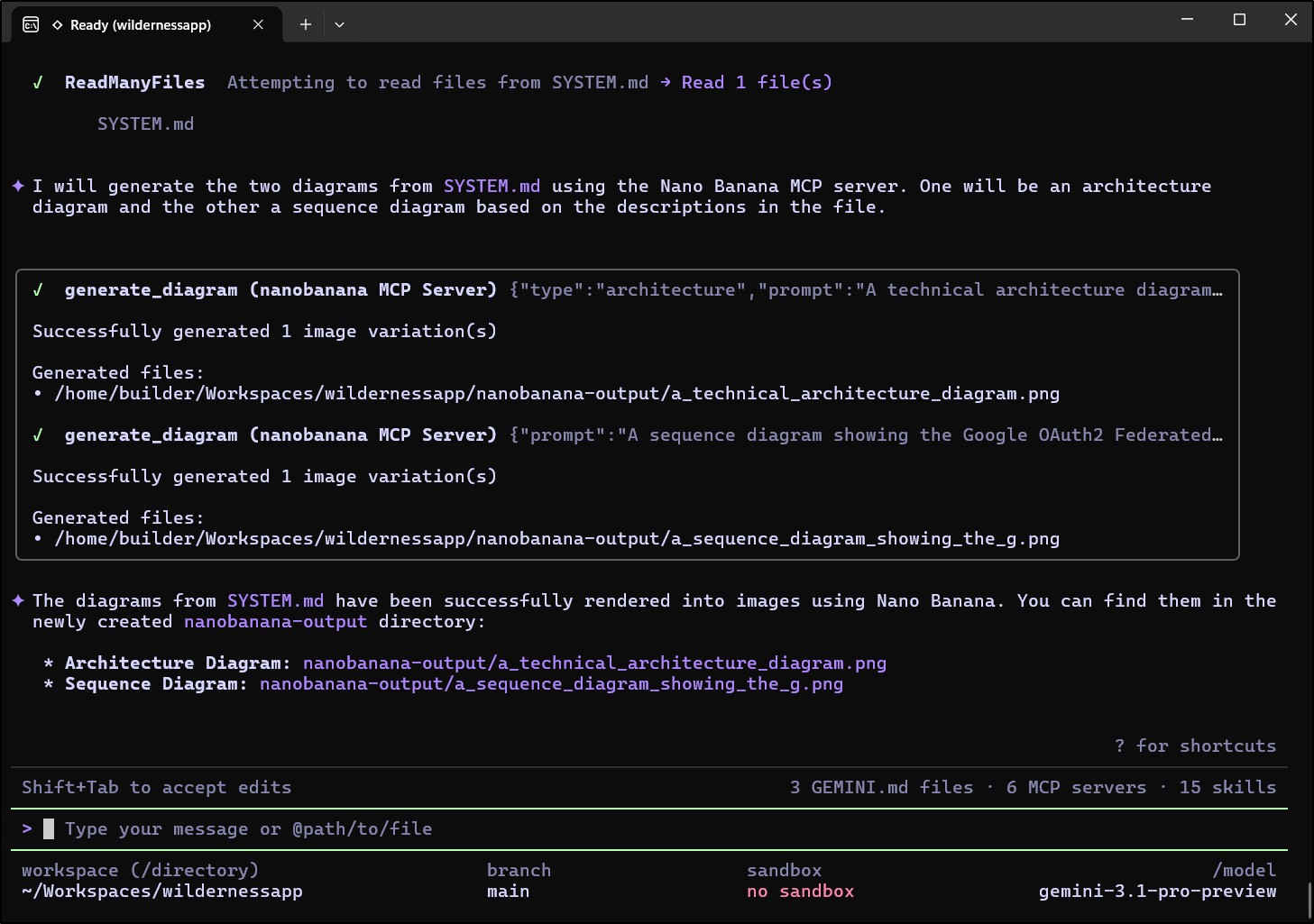
Task: Maximize the terminal window
Action: coord(1239,20)
